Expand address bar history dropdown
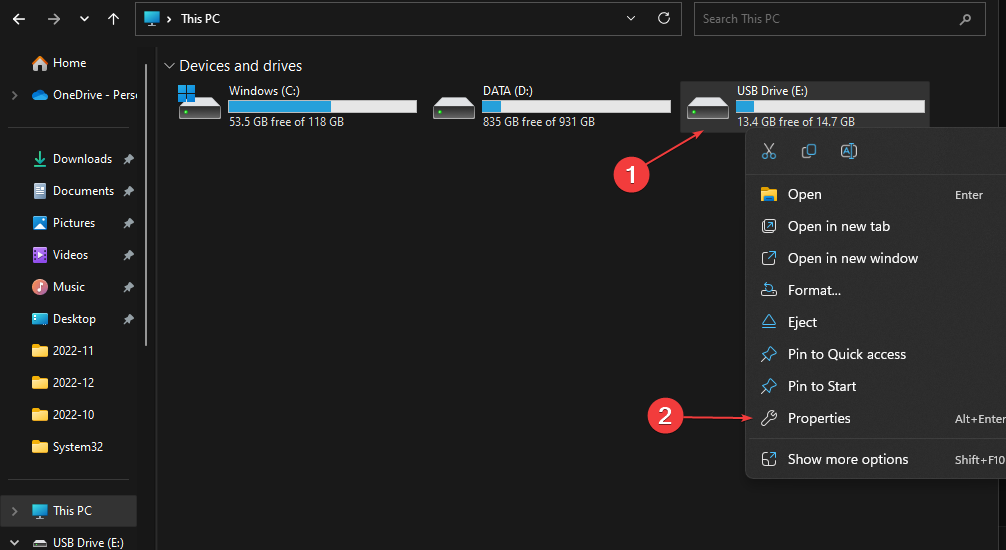The width and height of the screenshot is (1006, 550). [x=629, y=18]
